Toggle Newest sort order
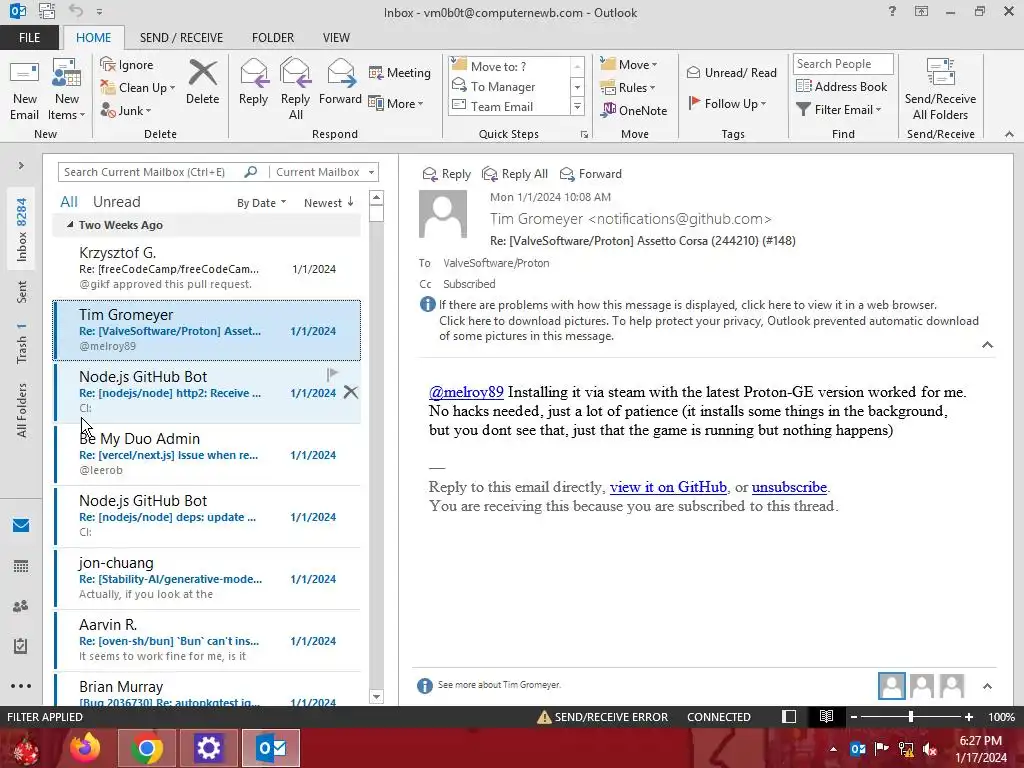This screenshot has width=1024, height=768. [328, 203]
